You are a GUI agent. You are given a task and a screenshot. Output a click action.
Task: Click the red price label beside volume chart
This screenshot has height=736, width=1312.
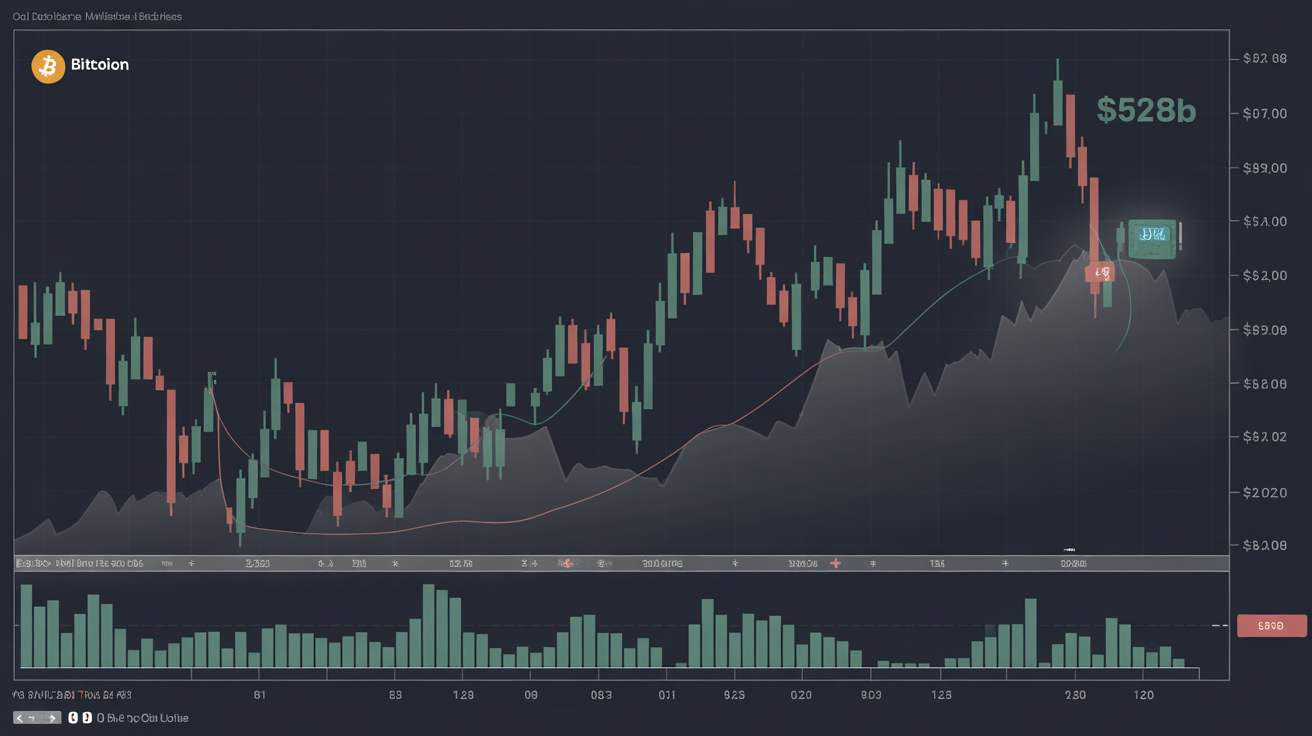[1271, 626]
